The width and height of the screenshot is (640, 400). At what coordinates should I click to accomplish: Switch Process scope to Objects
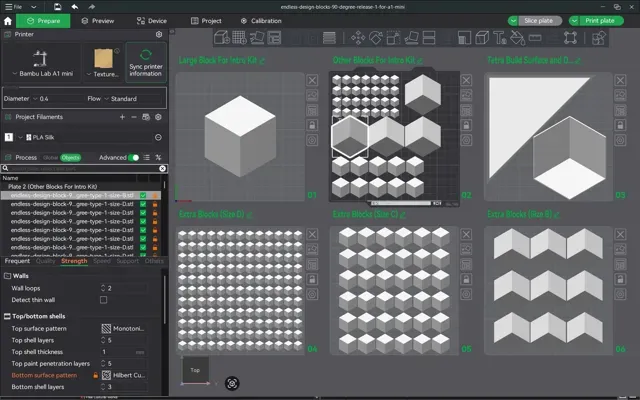coord(71,158)
